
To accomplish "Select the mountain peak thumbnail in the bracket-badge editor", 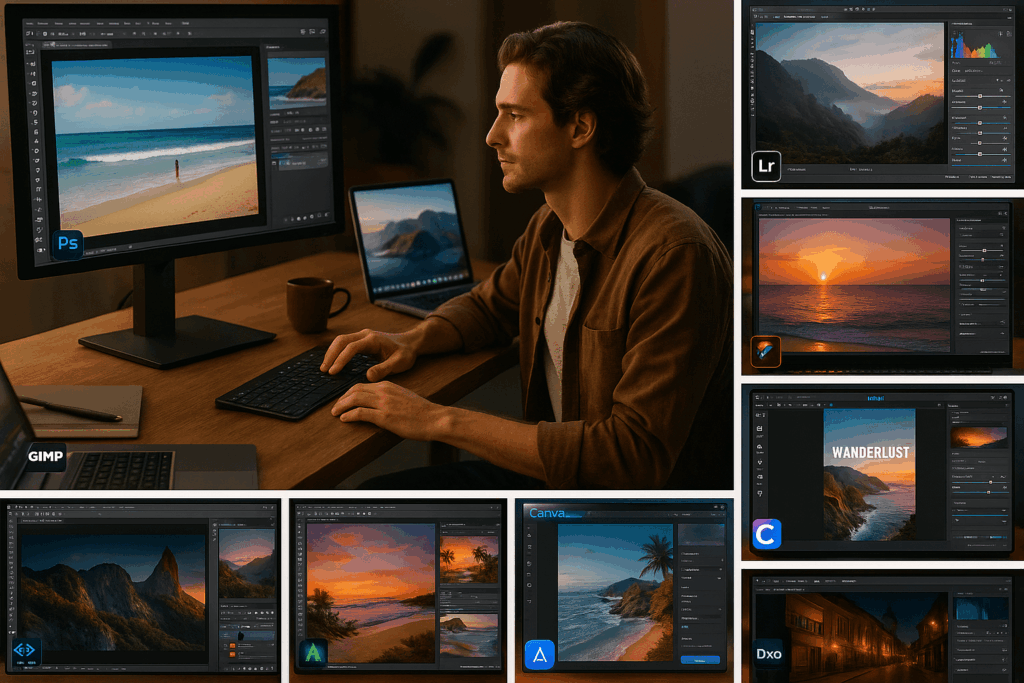I will coord(247,563).
